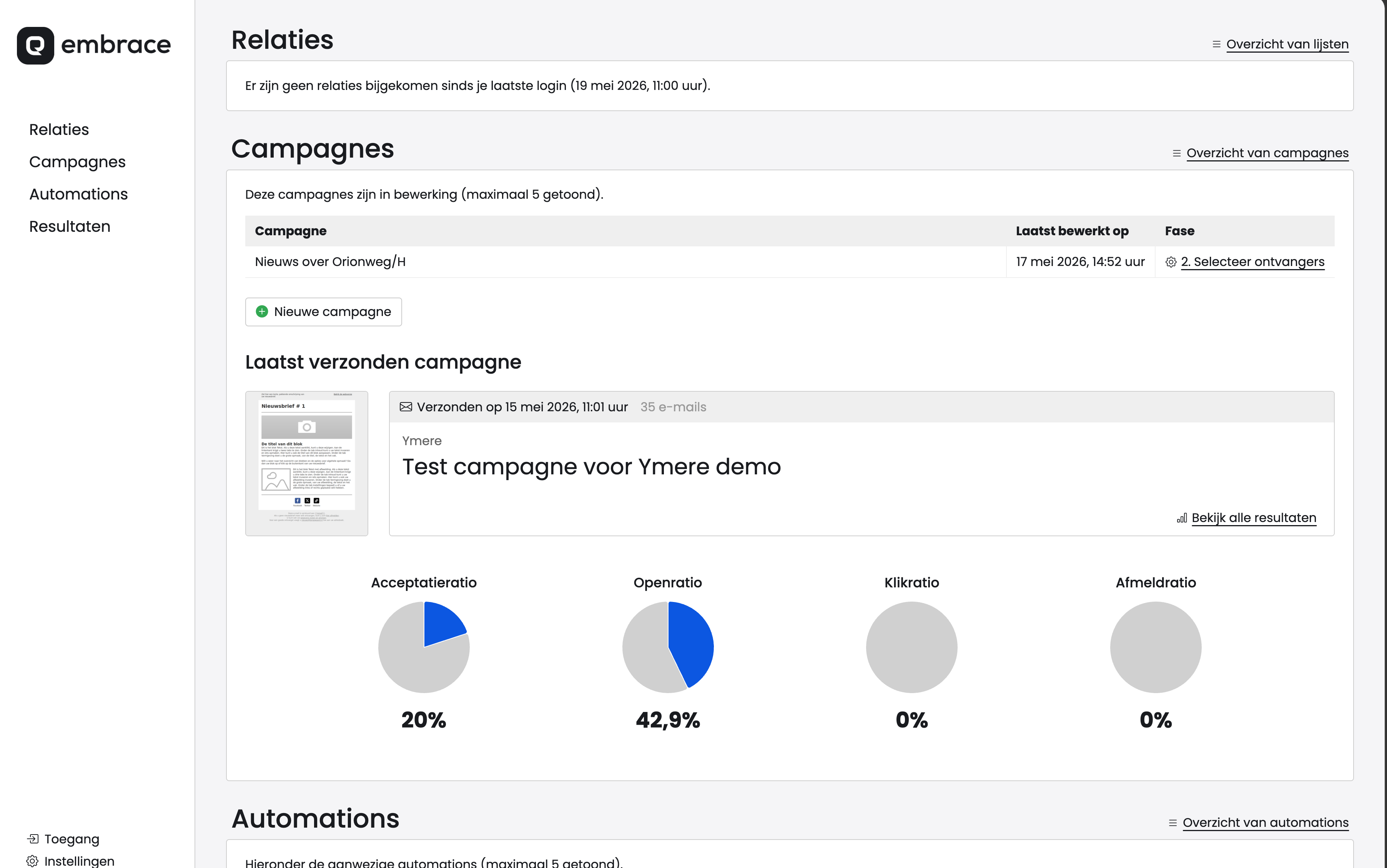1387x868 pixels.
Task: Click the Automations section heading
Action: point(315,819)
